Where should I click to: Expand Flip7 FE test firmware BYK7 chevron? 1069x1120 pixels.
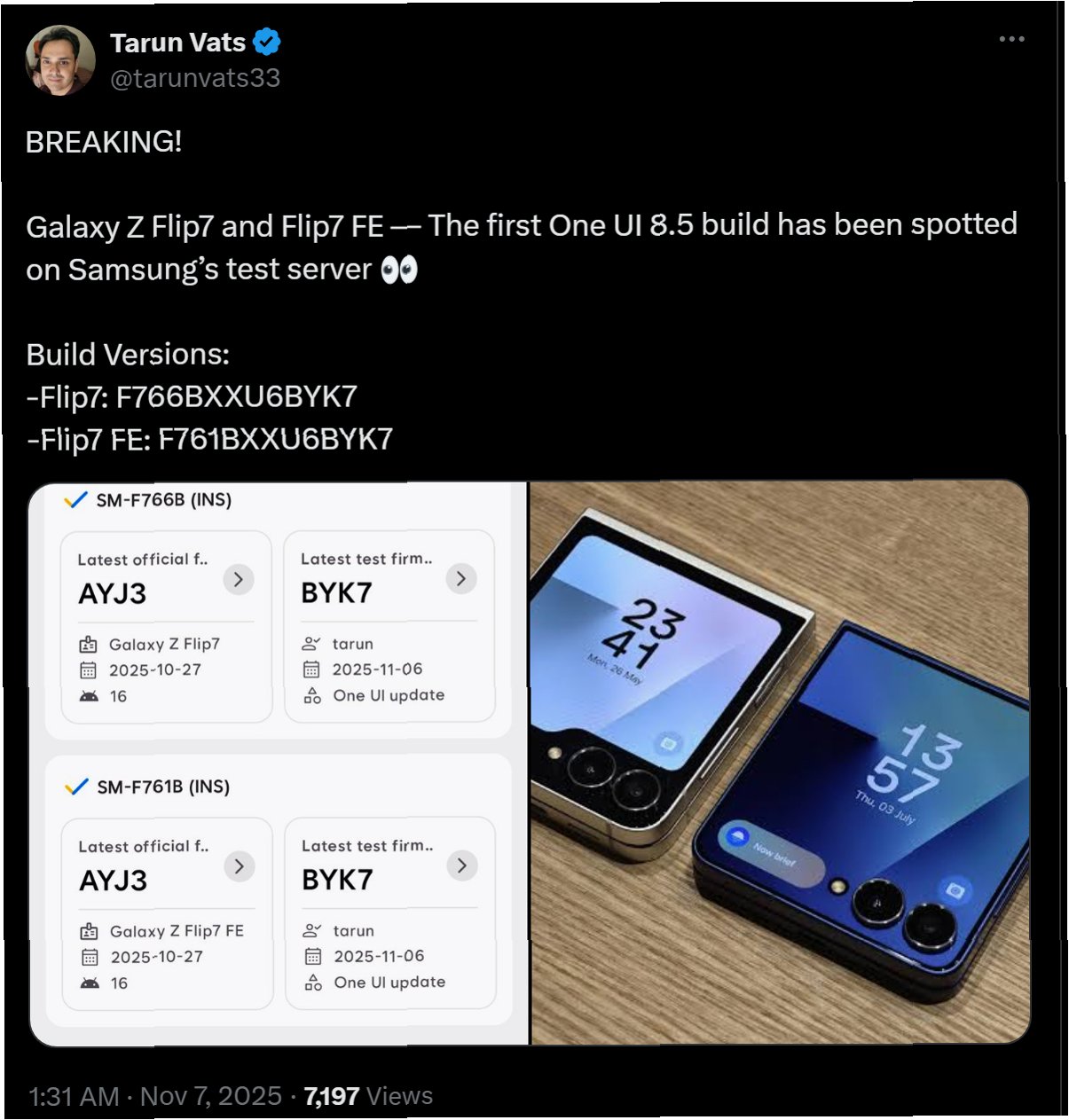tap(462, 865)
